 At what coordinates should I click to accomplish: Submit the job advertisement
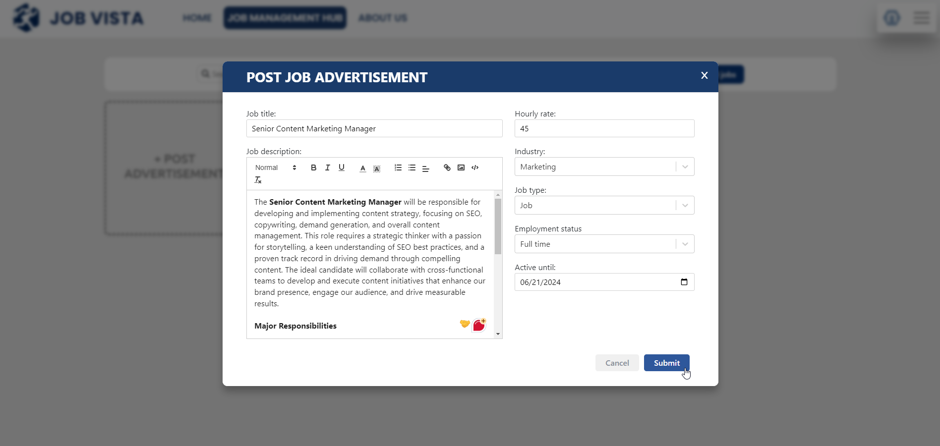click(x=666, y=363)
